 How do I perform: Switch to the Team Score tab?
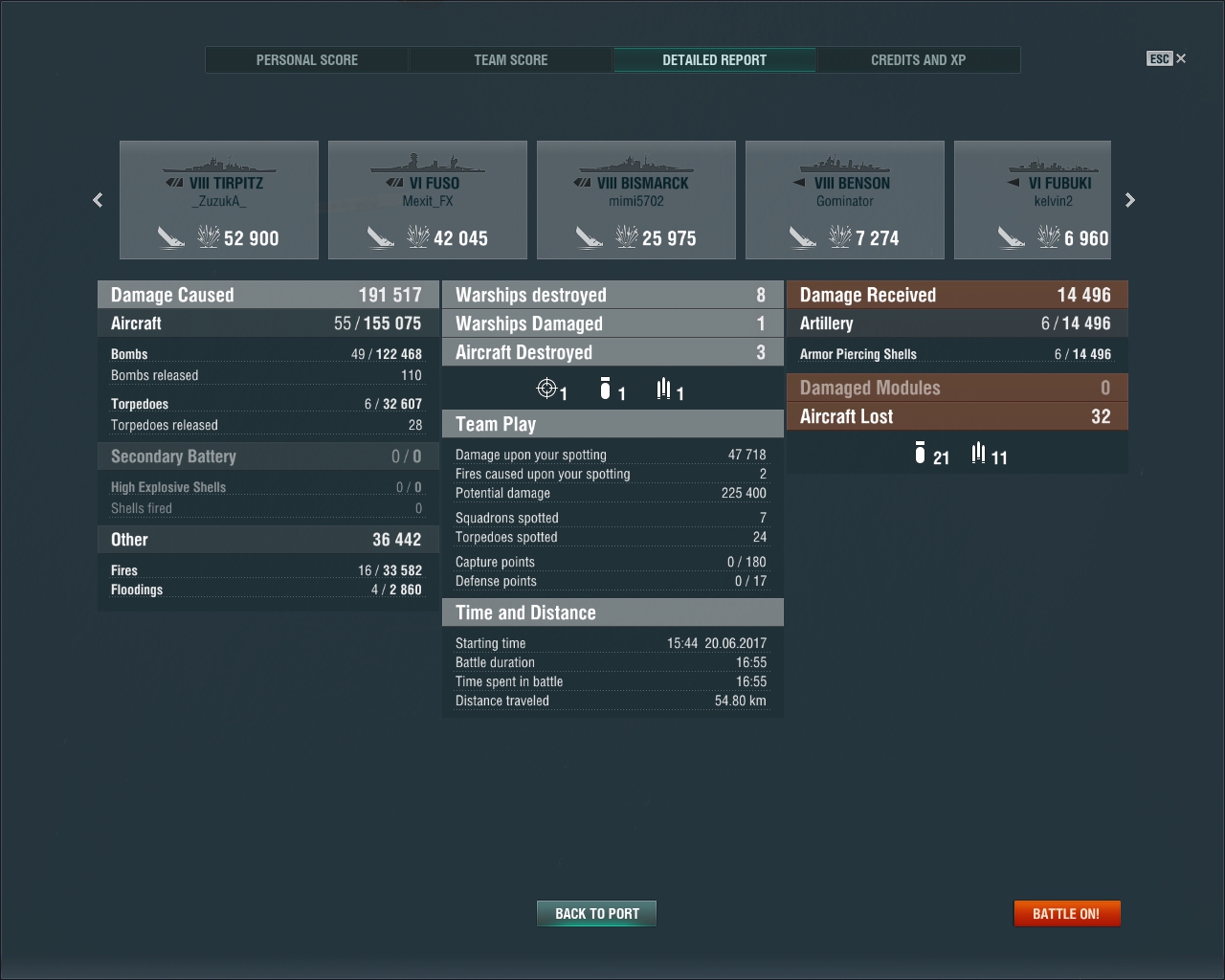point(511,59)
